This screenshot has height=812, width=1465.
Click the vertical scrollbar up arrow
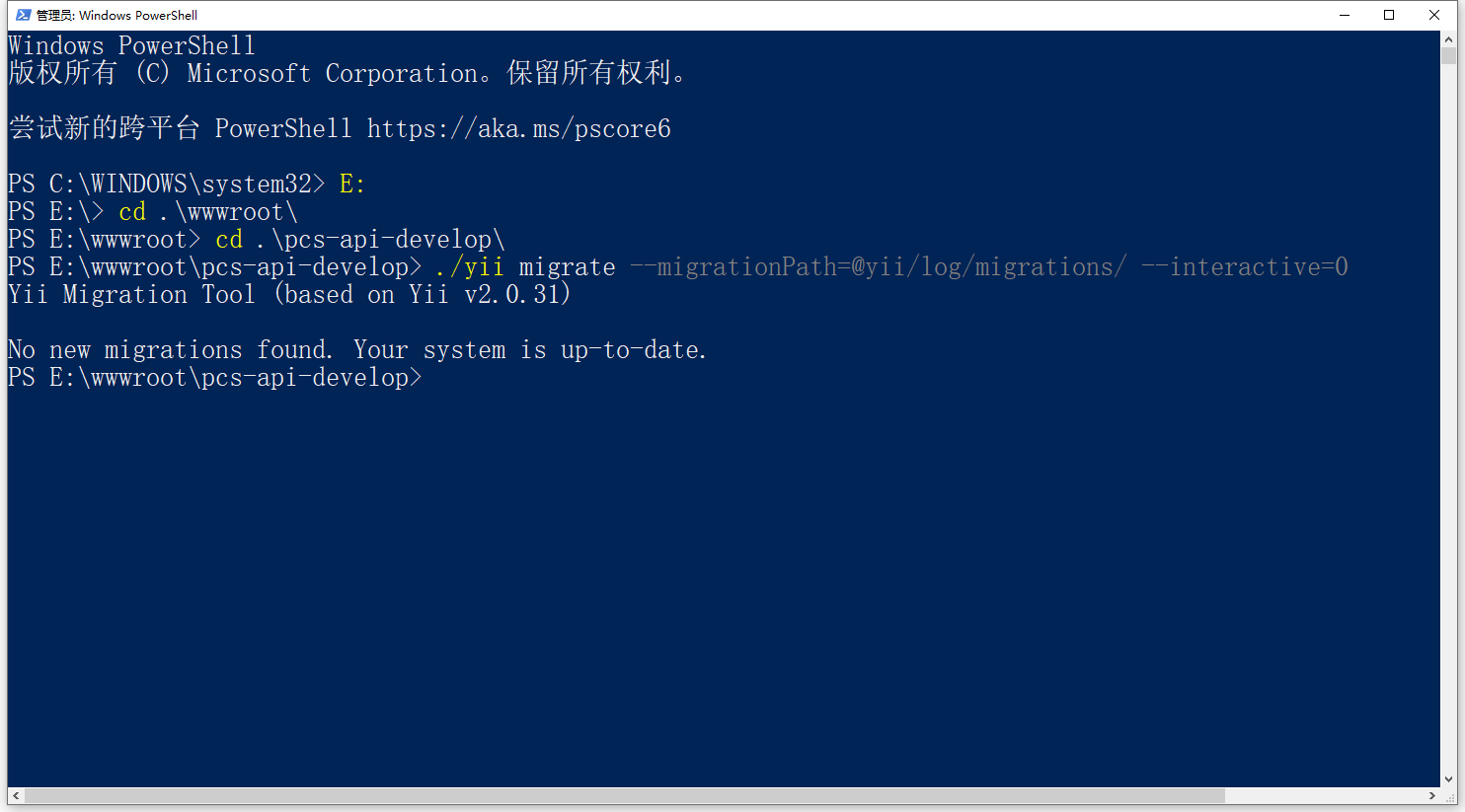pyautogui.click(x=1448, y=39)
